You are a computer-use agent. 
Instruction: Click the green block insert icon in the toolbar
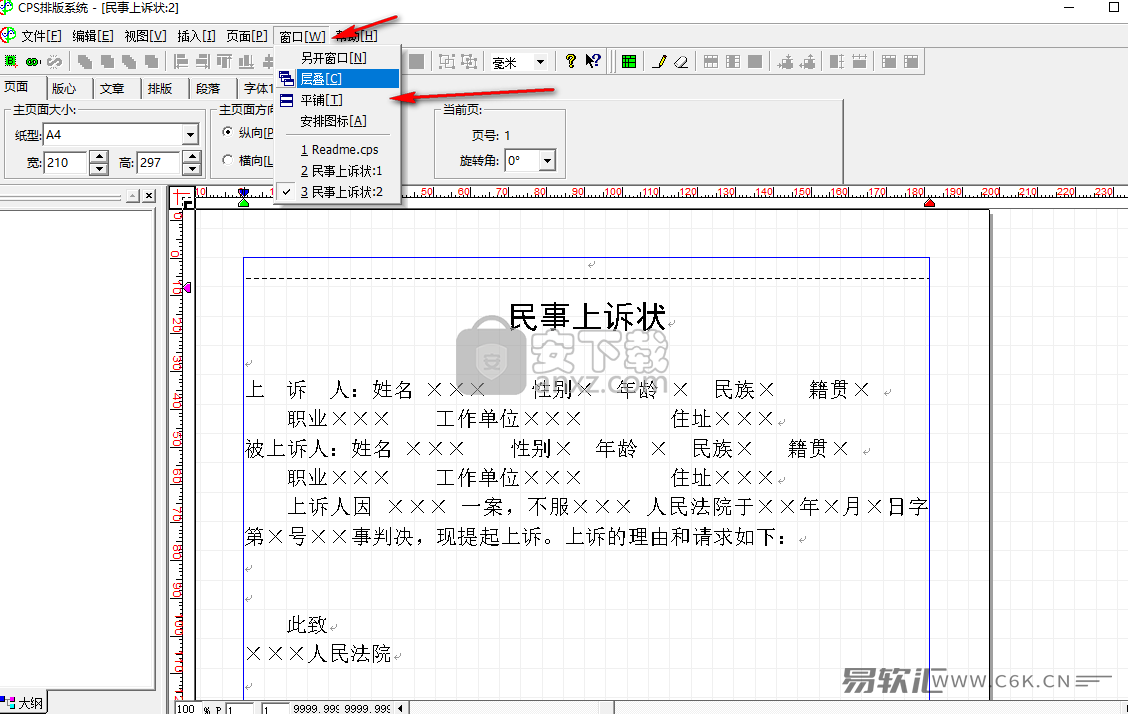point(11,61)
